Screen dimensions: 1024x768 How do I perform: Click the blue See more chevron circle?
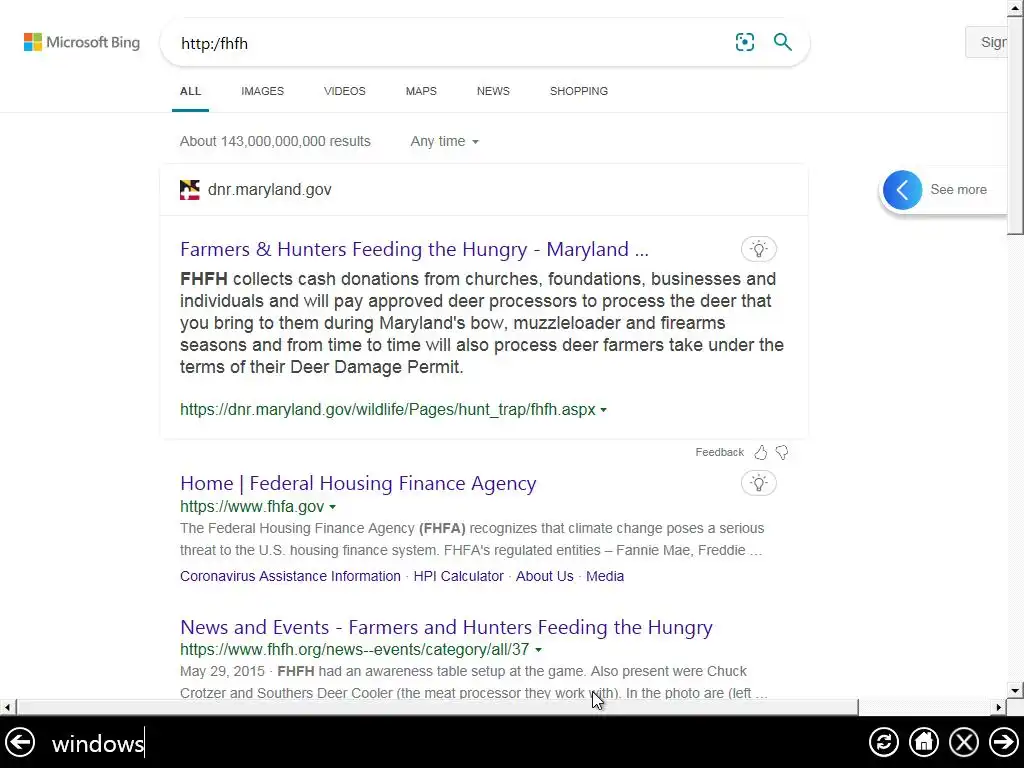[903, 190]
